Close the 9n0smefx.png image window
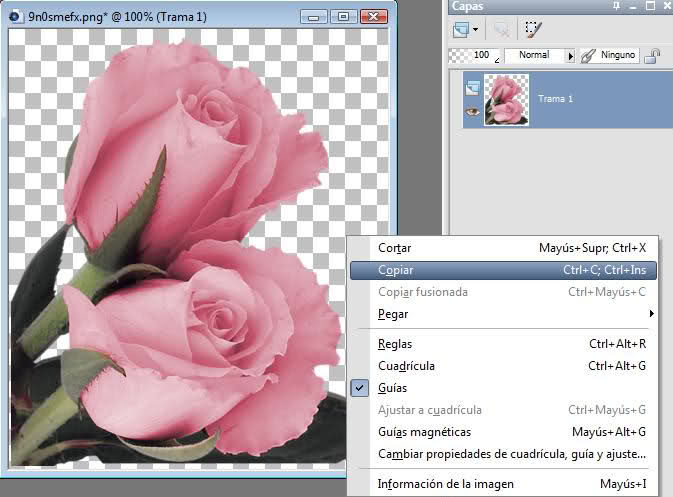 (374, 17)
